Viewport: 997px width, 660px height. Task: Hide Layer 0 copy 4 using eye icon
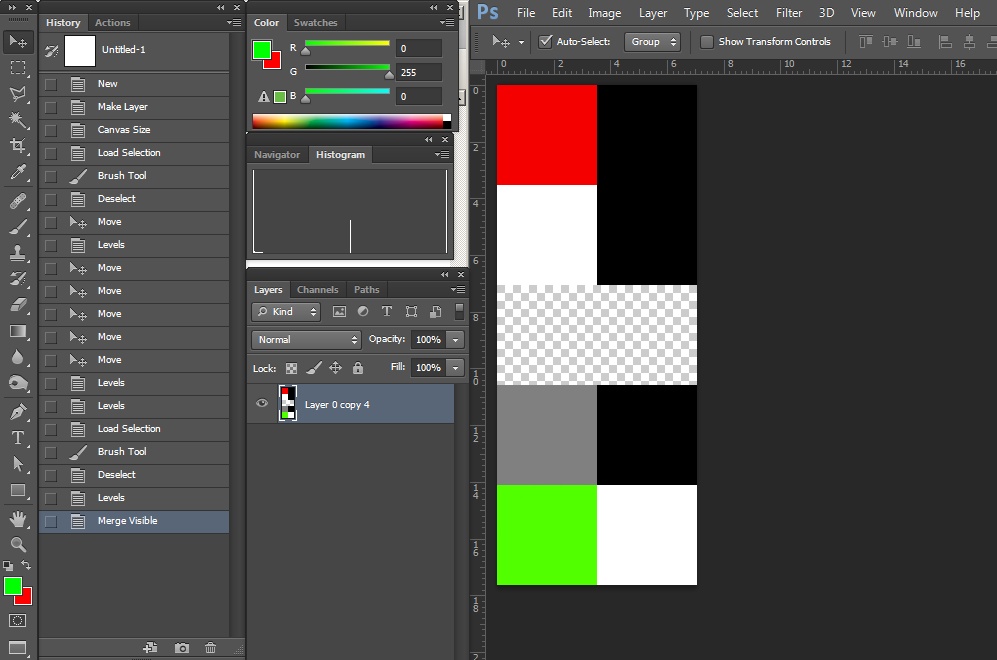(x=262, y=404)
